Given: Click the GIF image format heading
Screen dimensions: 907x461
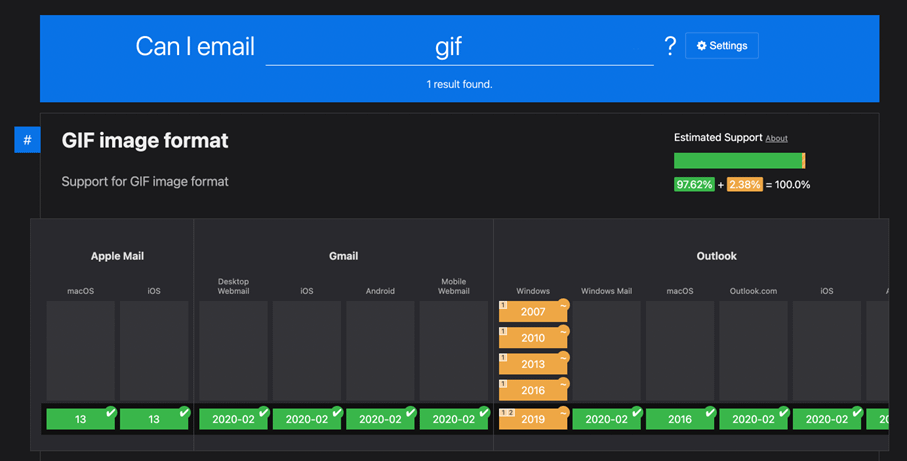Looking at the screenshot, I should 145,141.
